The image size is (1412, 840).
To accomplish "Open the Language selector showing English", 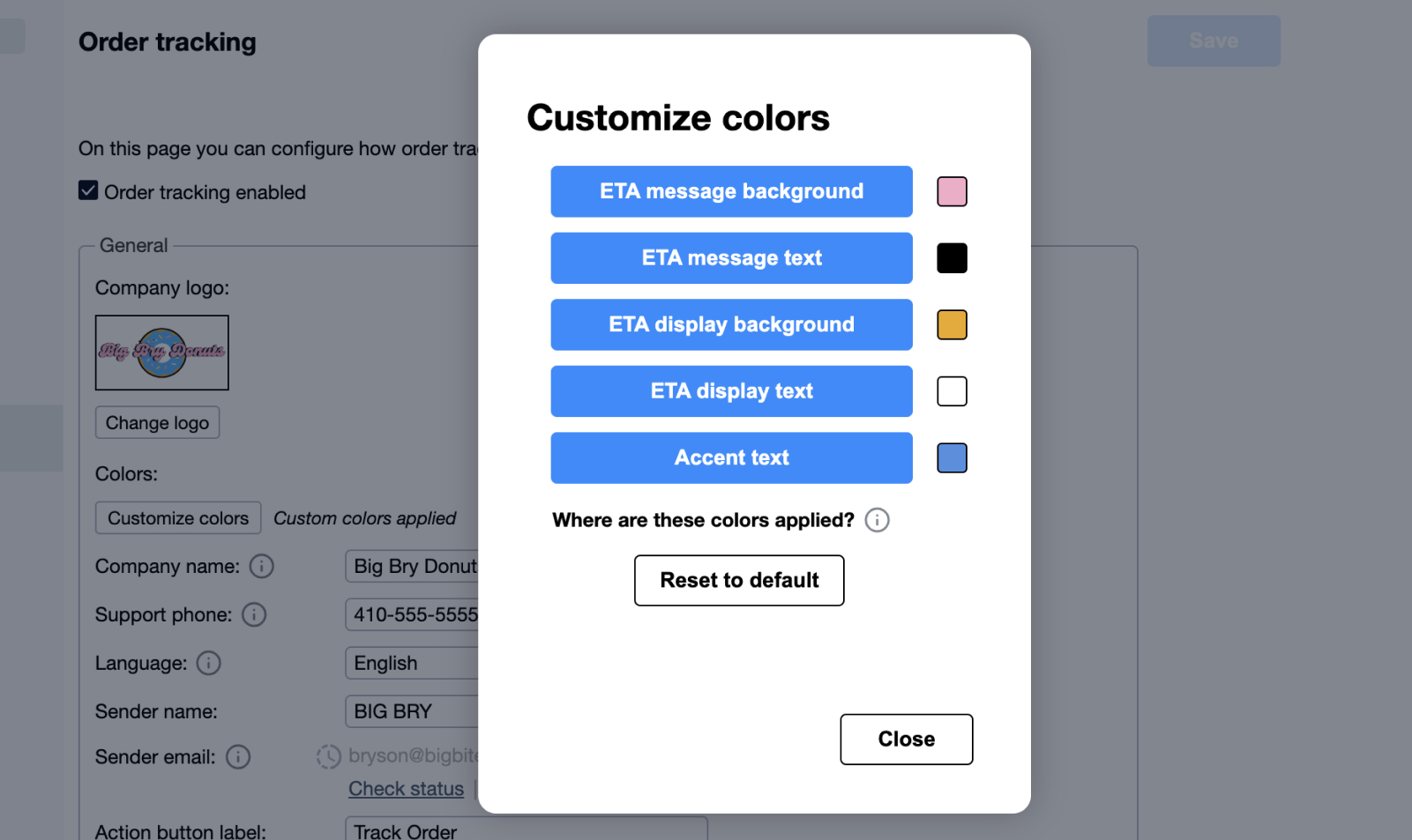I will point(415,663).
